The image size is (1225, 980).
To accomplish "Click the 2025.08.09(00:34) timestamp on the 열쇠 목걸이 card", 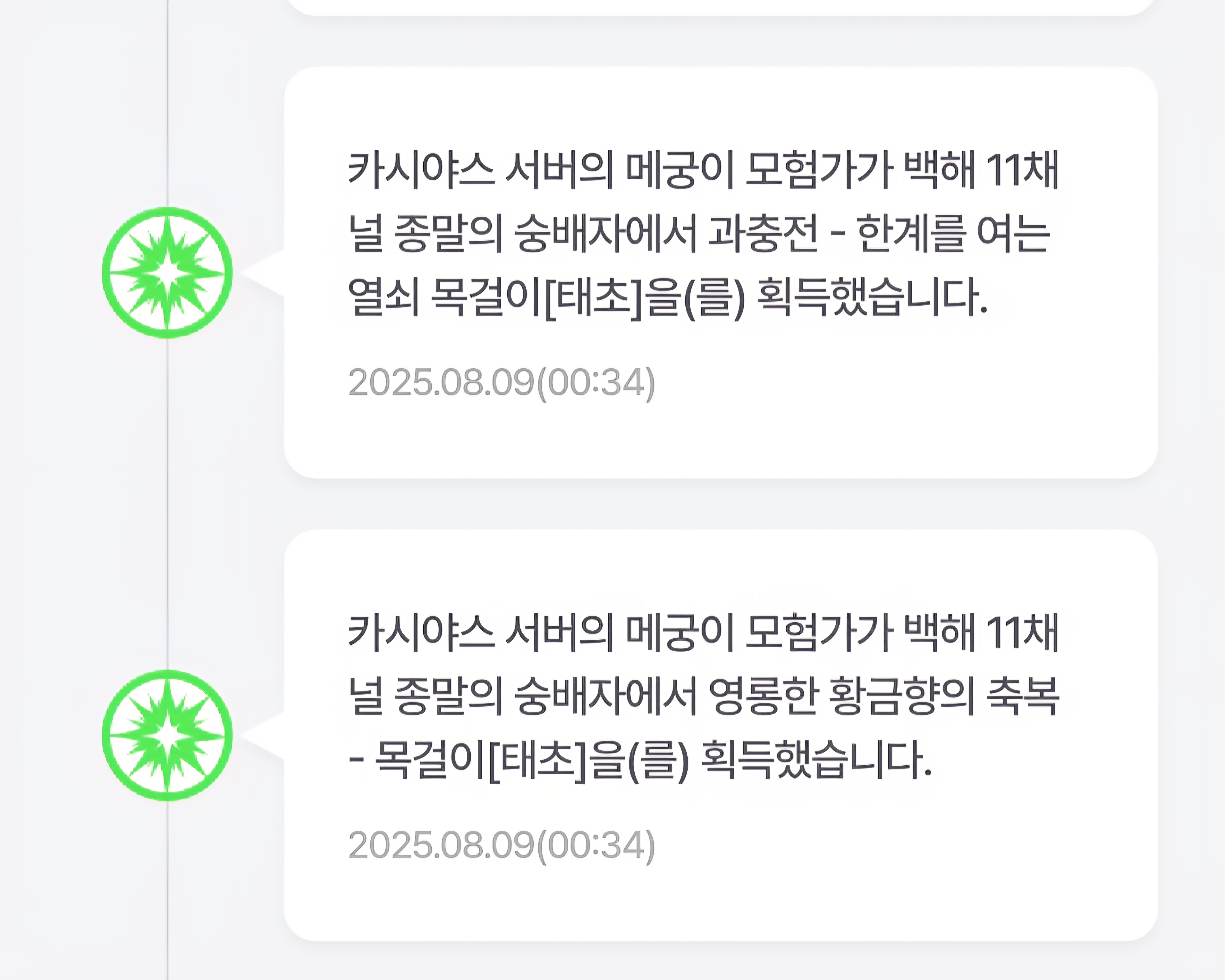I will click(502, 383).
